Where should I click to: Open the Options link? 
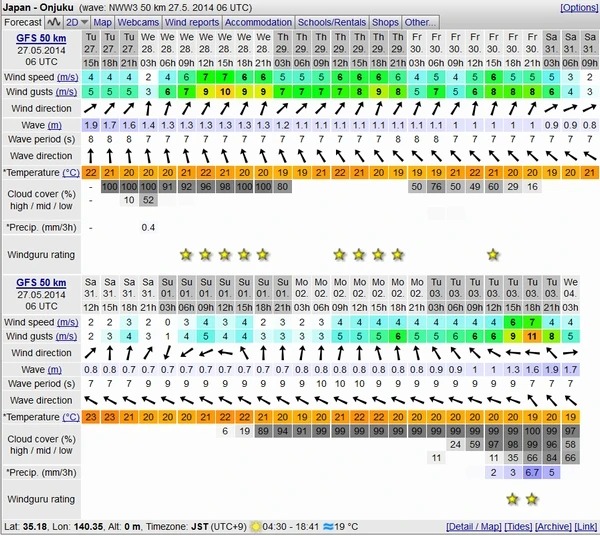pos(579,8)
